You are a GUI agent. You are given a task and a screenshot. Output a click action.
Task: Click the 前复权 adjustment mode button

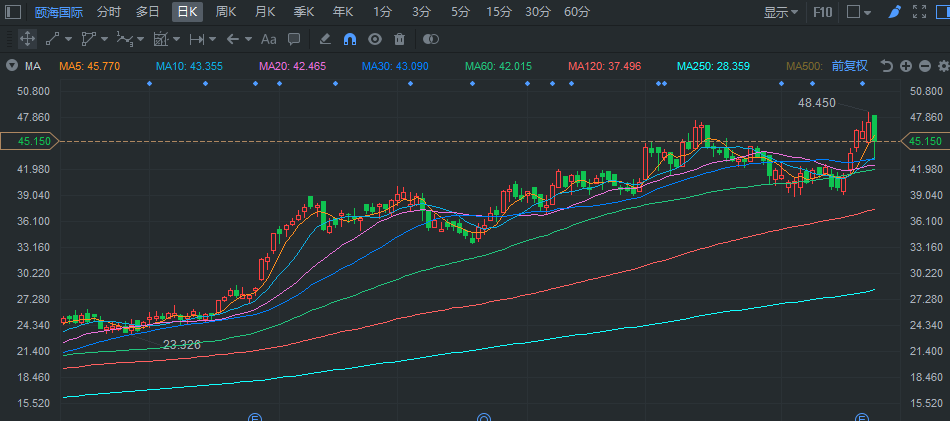850,66
